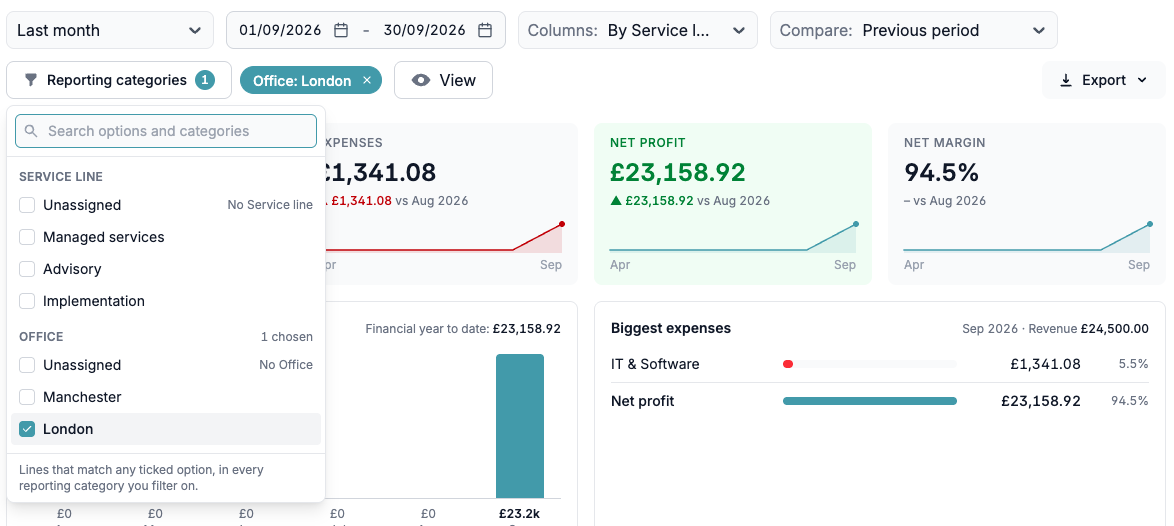Click the £23.2k bar label
Viewport: 1174px width, 526px height.
519,515
